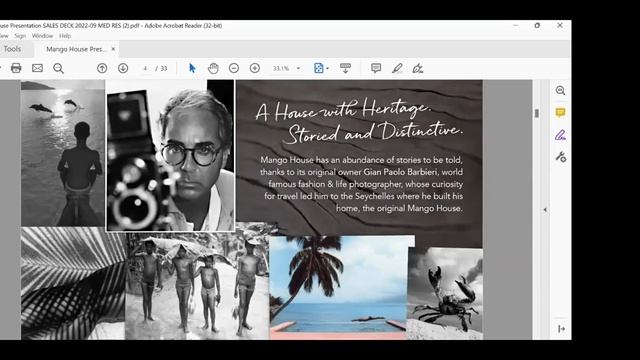
Task: Click the vertical scrollbar thumb
Action: [537, 113]
